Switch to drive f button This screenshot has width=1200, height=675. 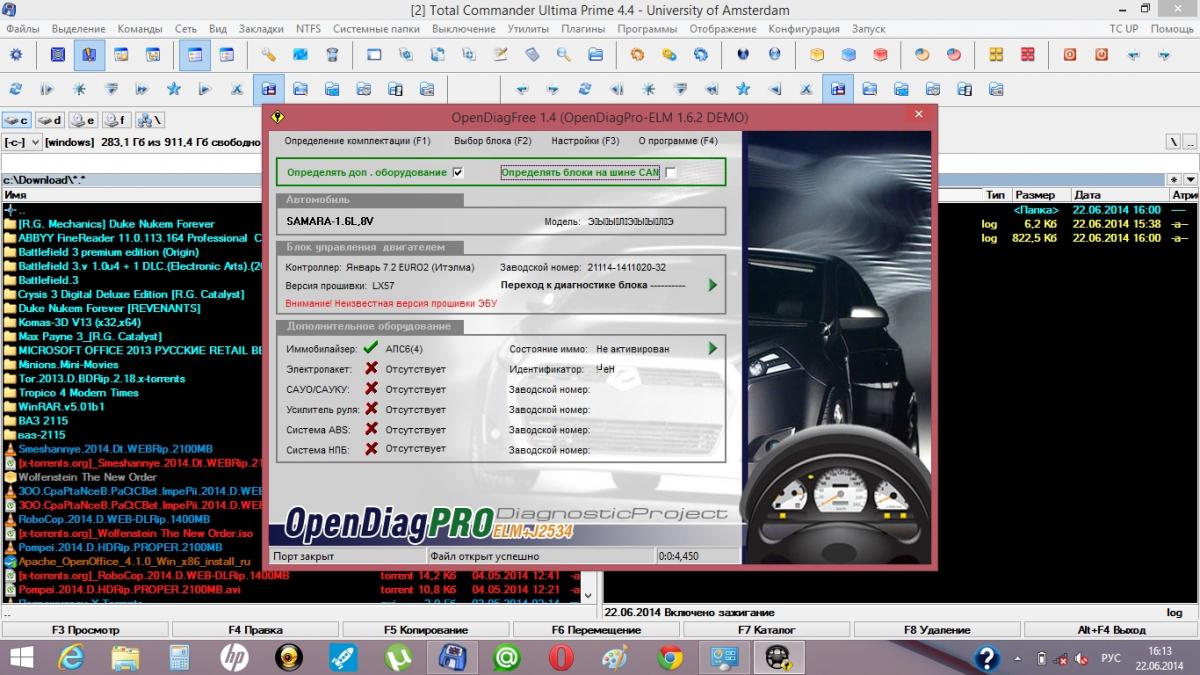point(116,120)
